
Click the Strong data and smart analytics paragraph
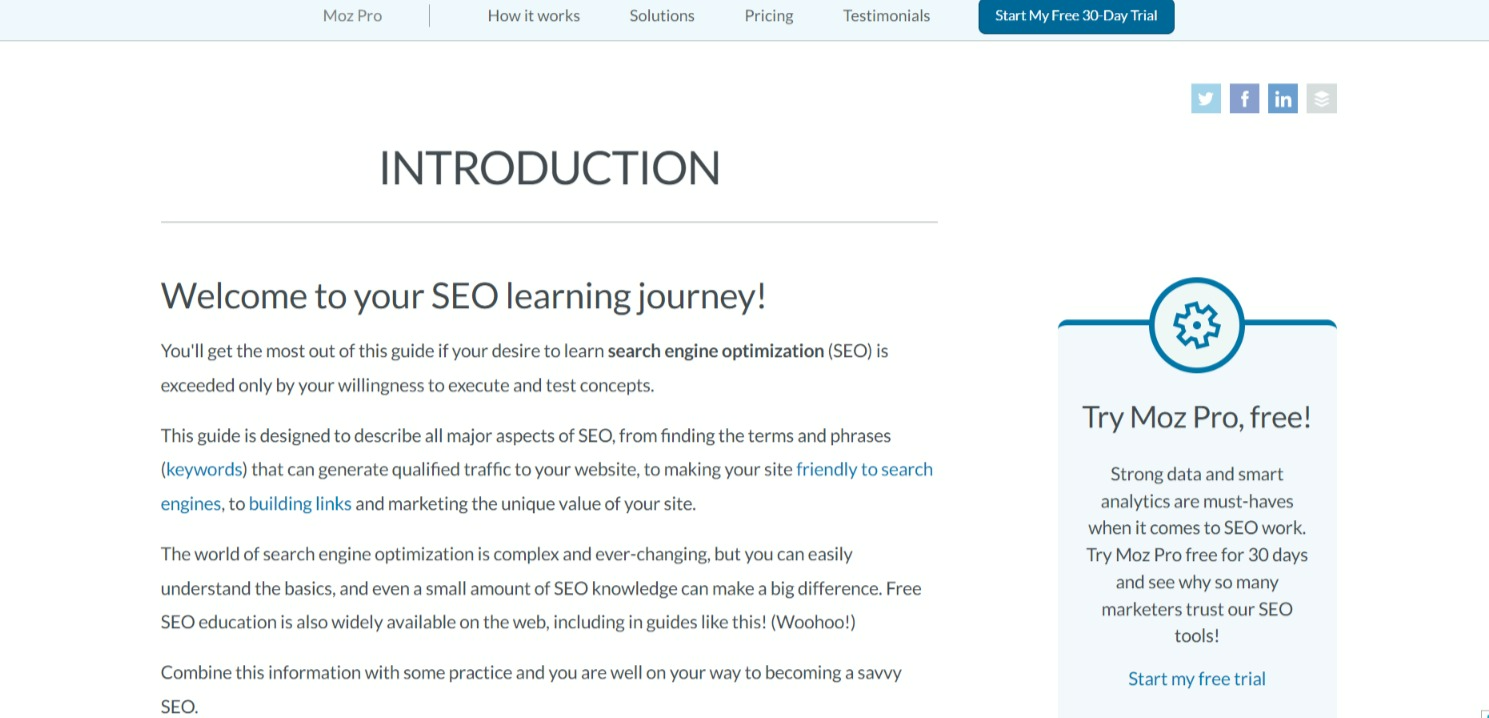tap(1196, 555)
